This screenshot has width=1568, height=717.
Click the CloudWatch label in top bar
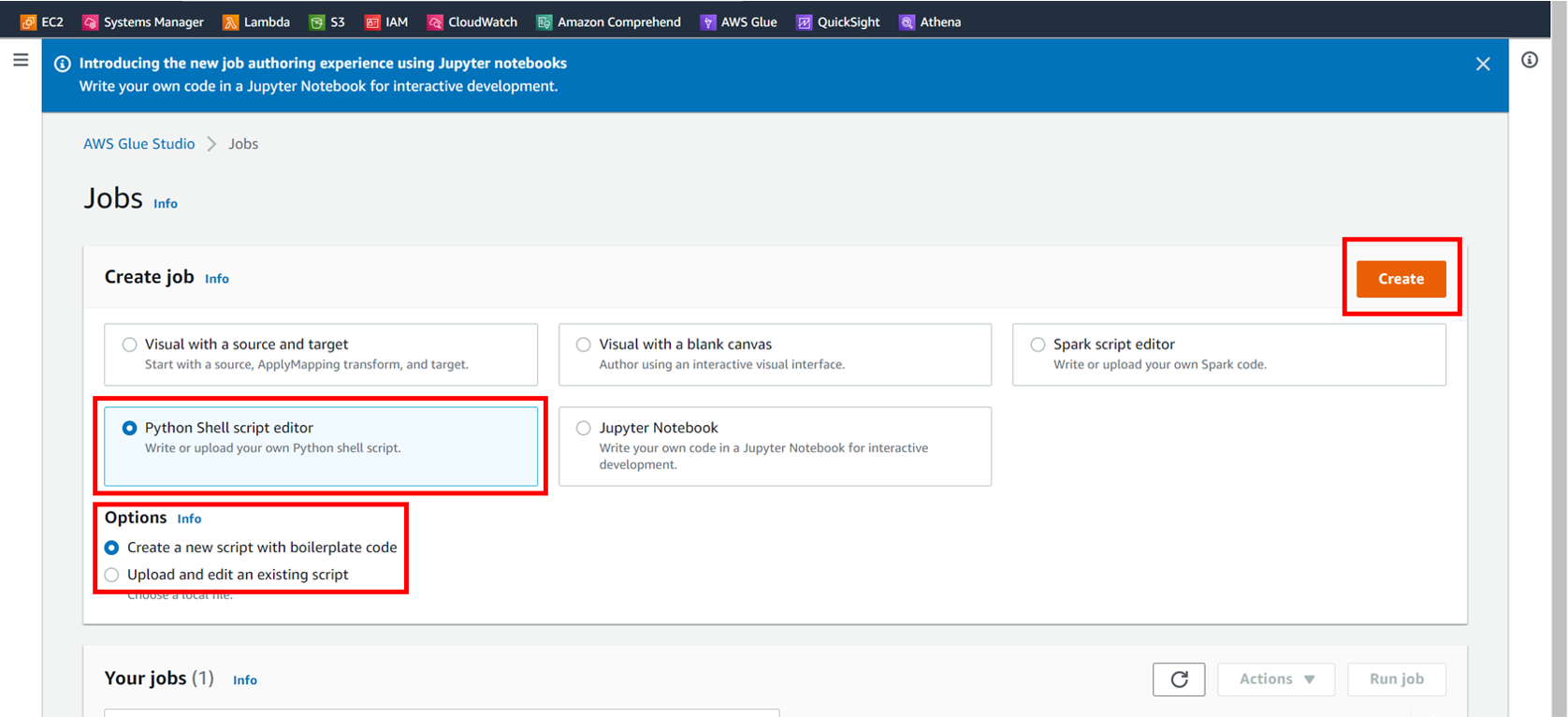point(483,22)
